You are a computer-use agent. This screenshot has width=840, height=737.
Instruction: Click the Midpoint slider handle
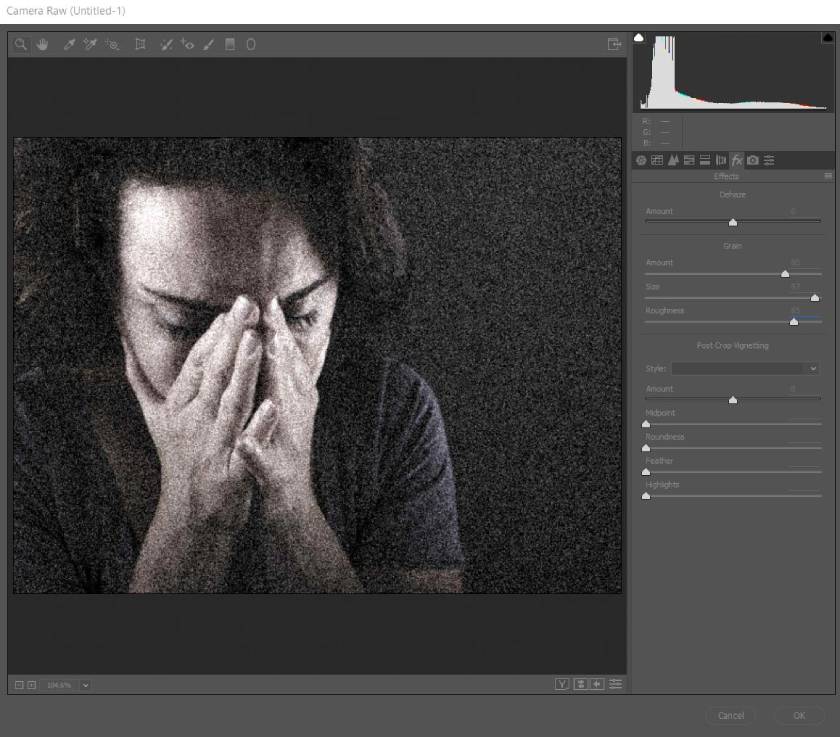(646, 424)
